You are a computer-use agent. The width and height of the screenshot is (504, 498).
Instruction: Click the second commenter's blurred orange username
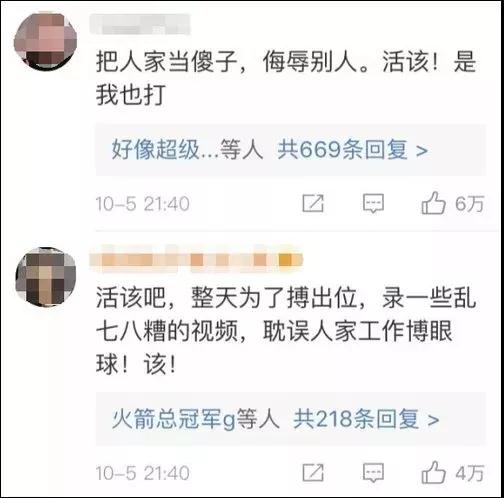click(196, 259)
